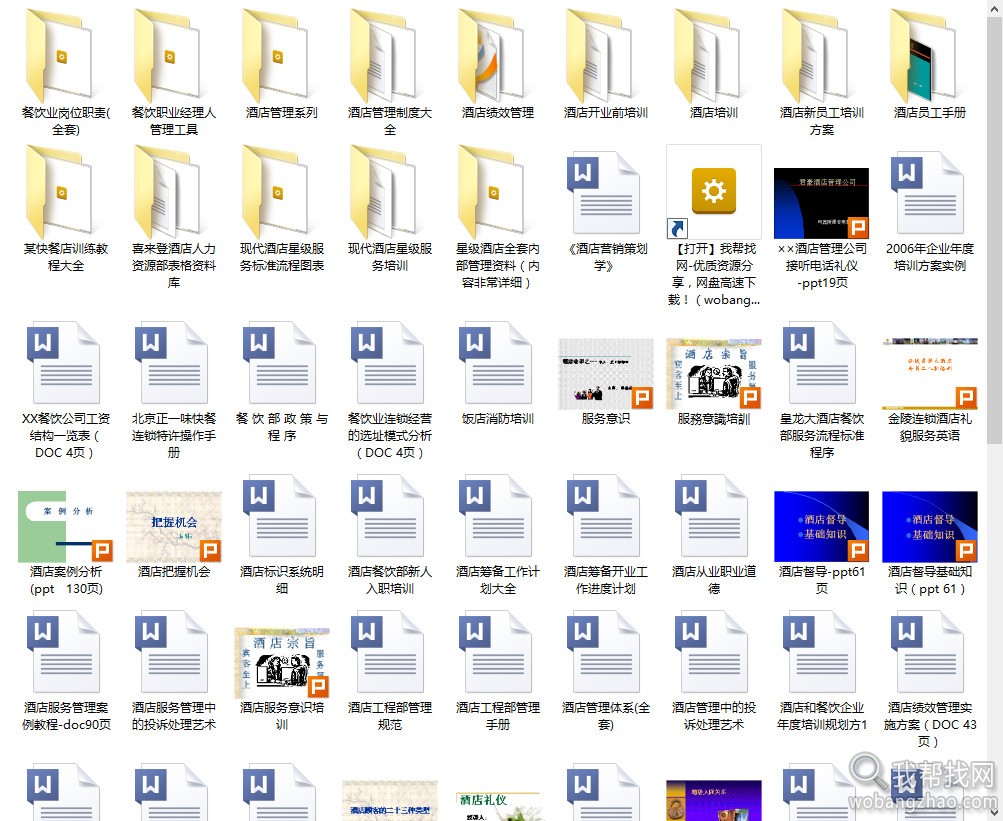This screenshot has width=1003, height=821.
Task: Select the 酒店督导-ppt61页 presentation thumbnail
Action: tap(821, 527)
